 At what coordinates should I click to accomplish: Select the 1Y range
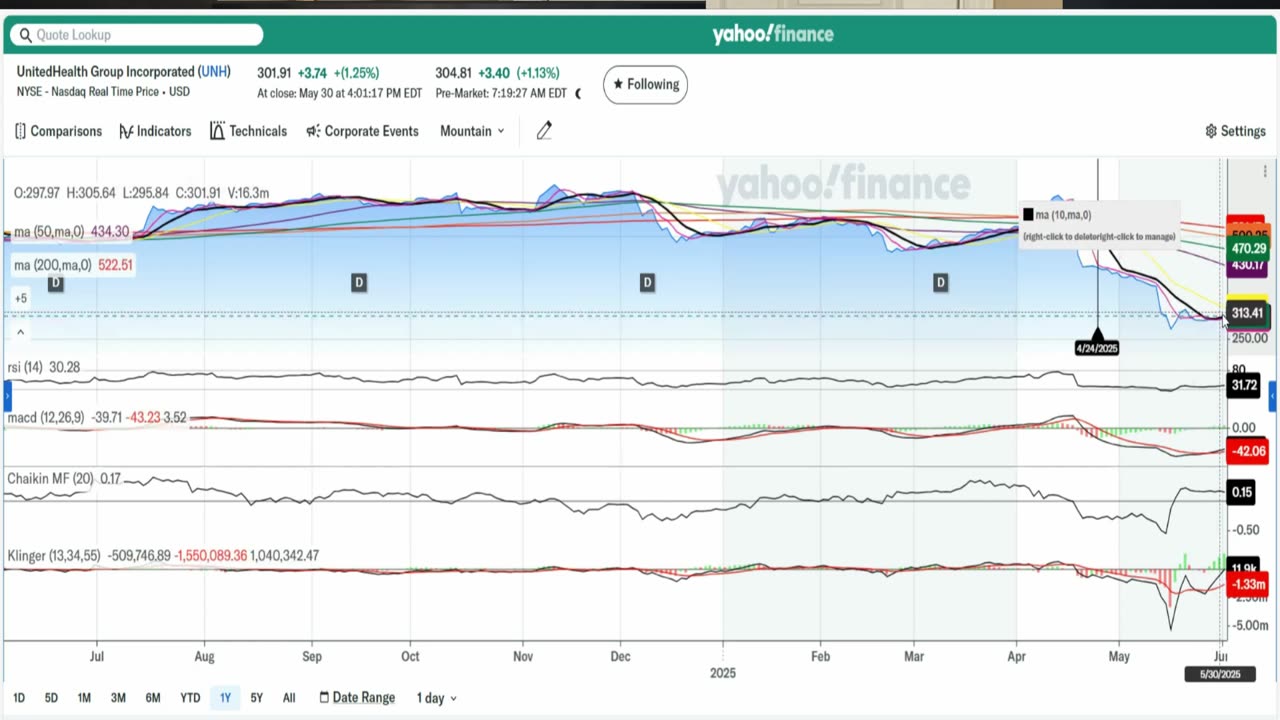tap(225, 698)
